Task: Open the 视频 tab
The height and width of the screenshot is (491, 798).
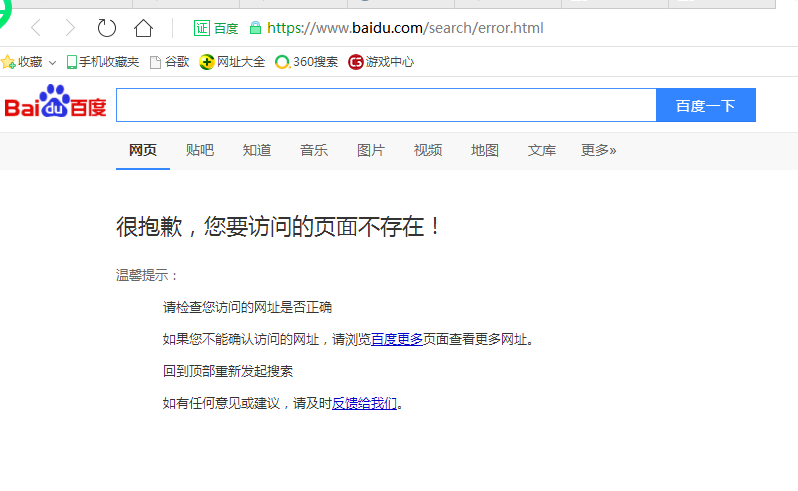Action: tap(428, 150)
